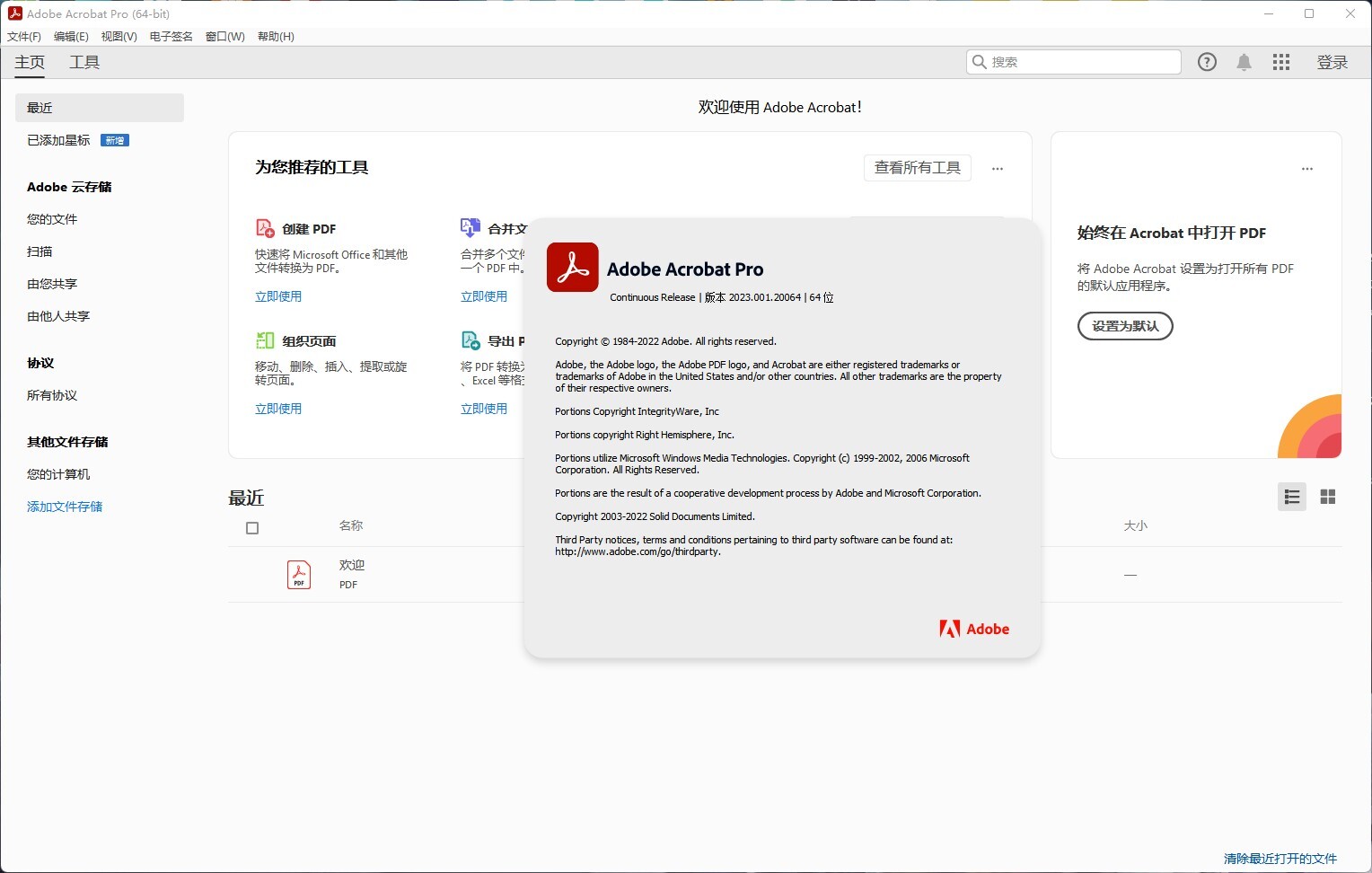Open the 电子签名 menu

171,37
